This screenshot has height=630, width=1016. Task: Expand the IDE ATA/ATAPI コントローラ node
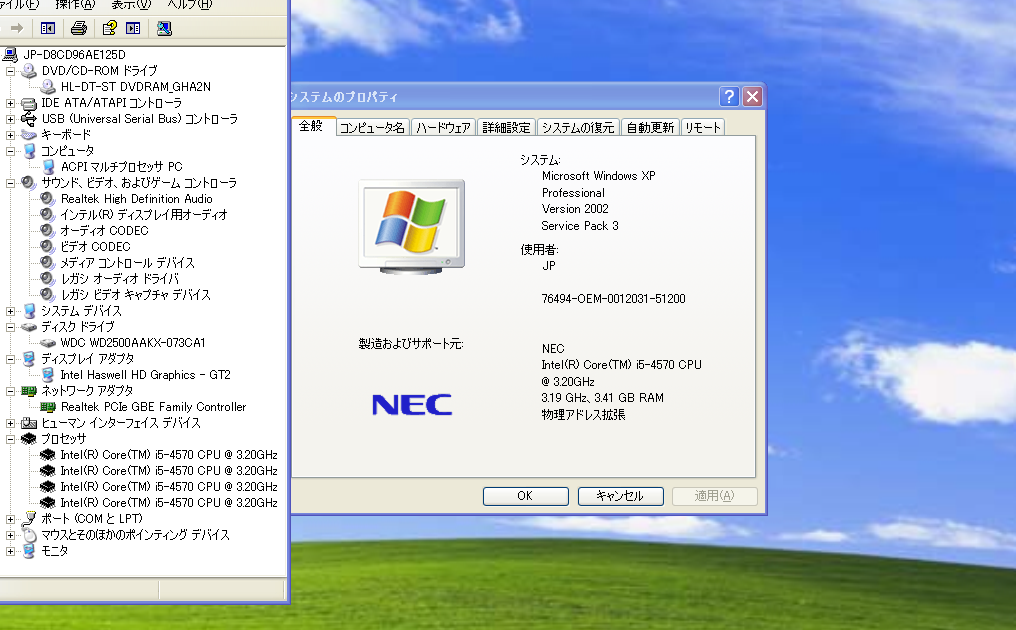[x=10, y=103]
